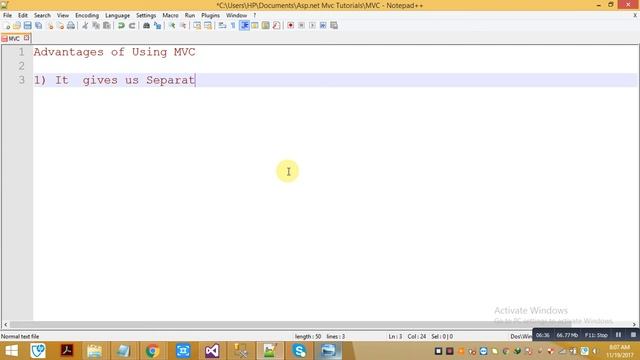Undo the last edit via toolbar
Image resolution: width=640 pixels, height=360 pixels.
121,25
